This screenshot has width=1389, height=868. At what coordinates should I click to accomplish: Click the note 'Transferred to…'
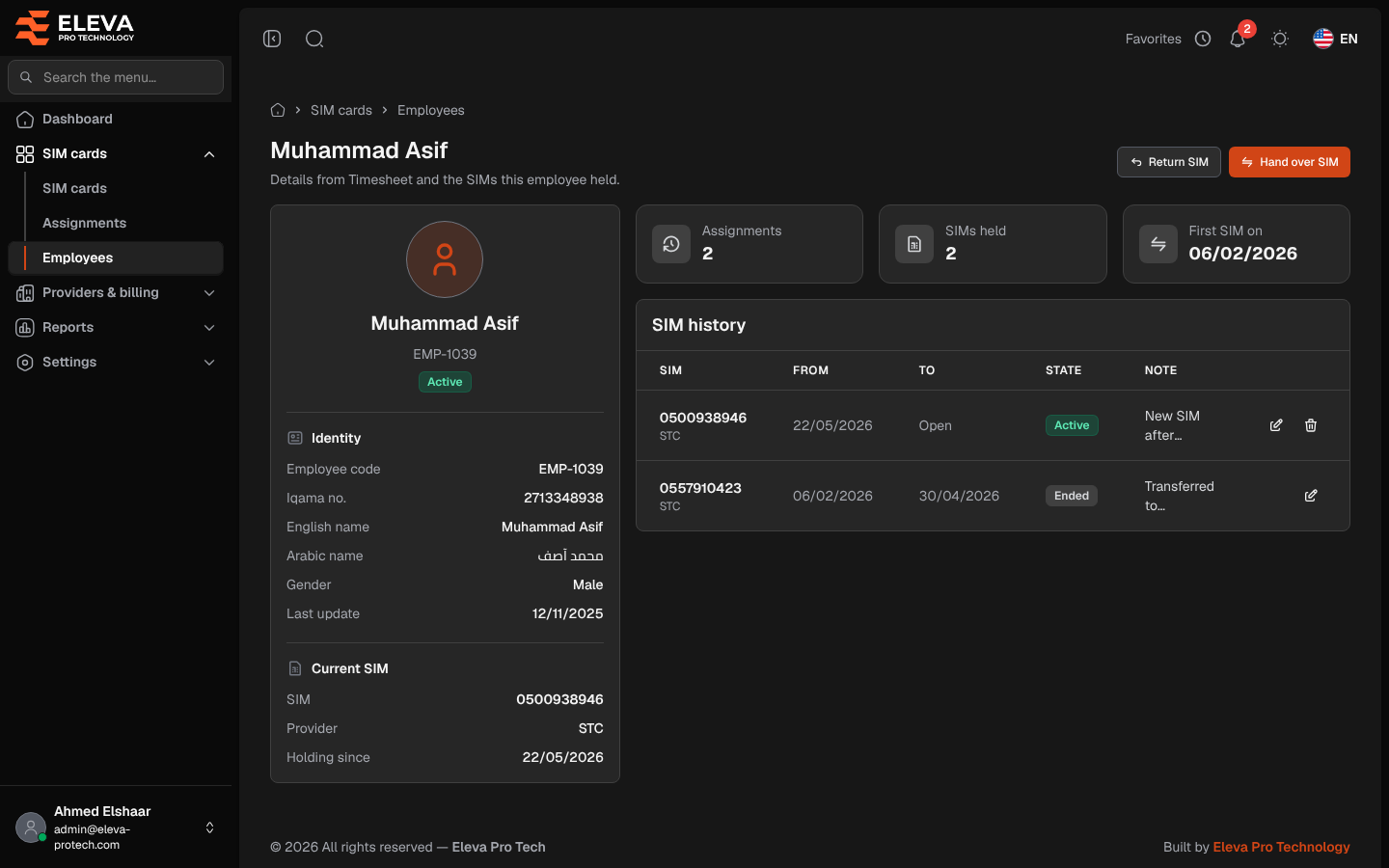1179,496
